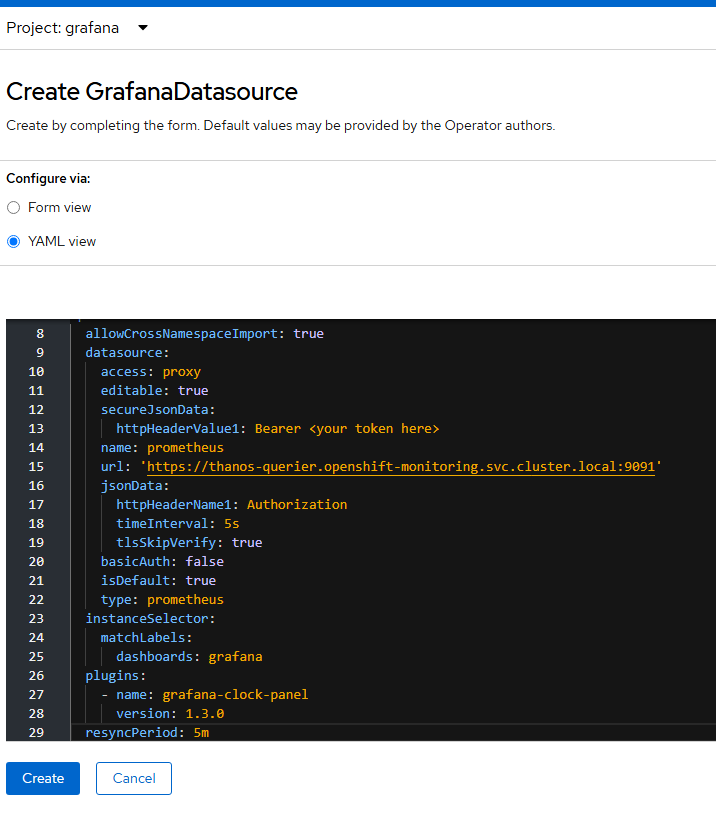This screenshot has width=716, height=814.
Task: Open the thanos-querier URL link on line 15
Action: point(401,467)
